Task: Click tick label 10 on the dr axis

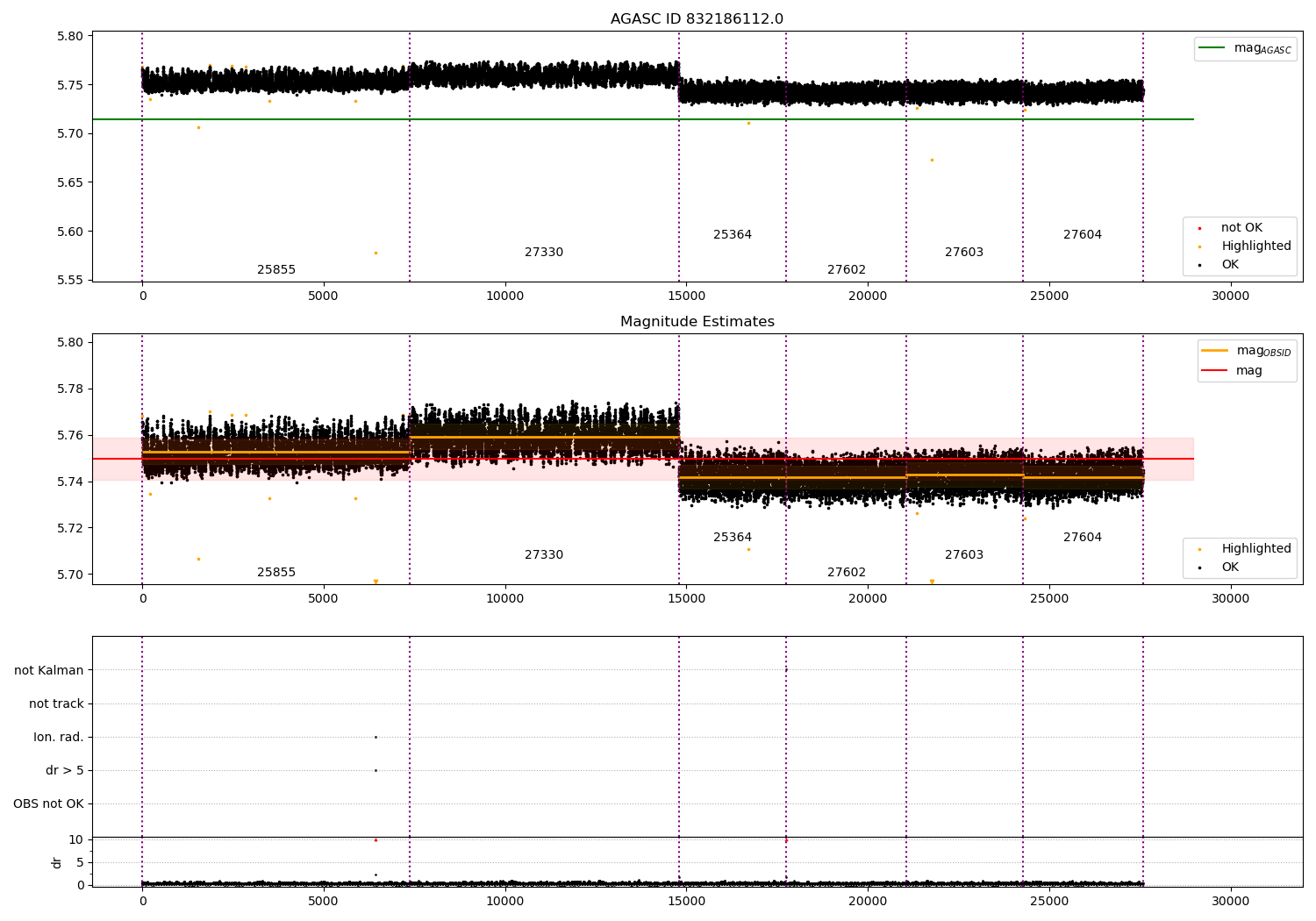Action: coord(76,840)
